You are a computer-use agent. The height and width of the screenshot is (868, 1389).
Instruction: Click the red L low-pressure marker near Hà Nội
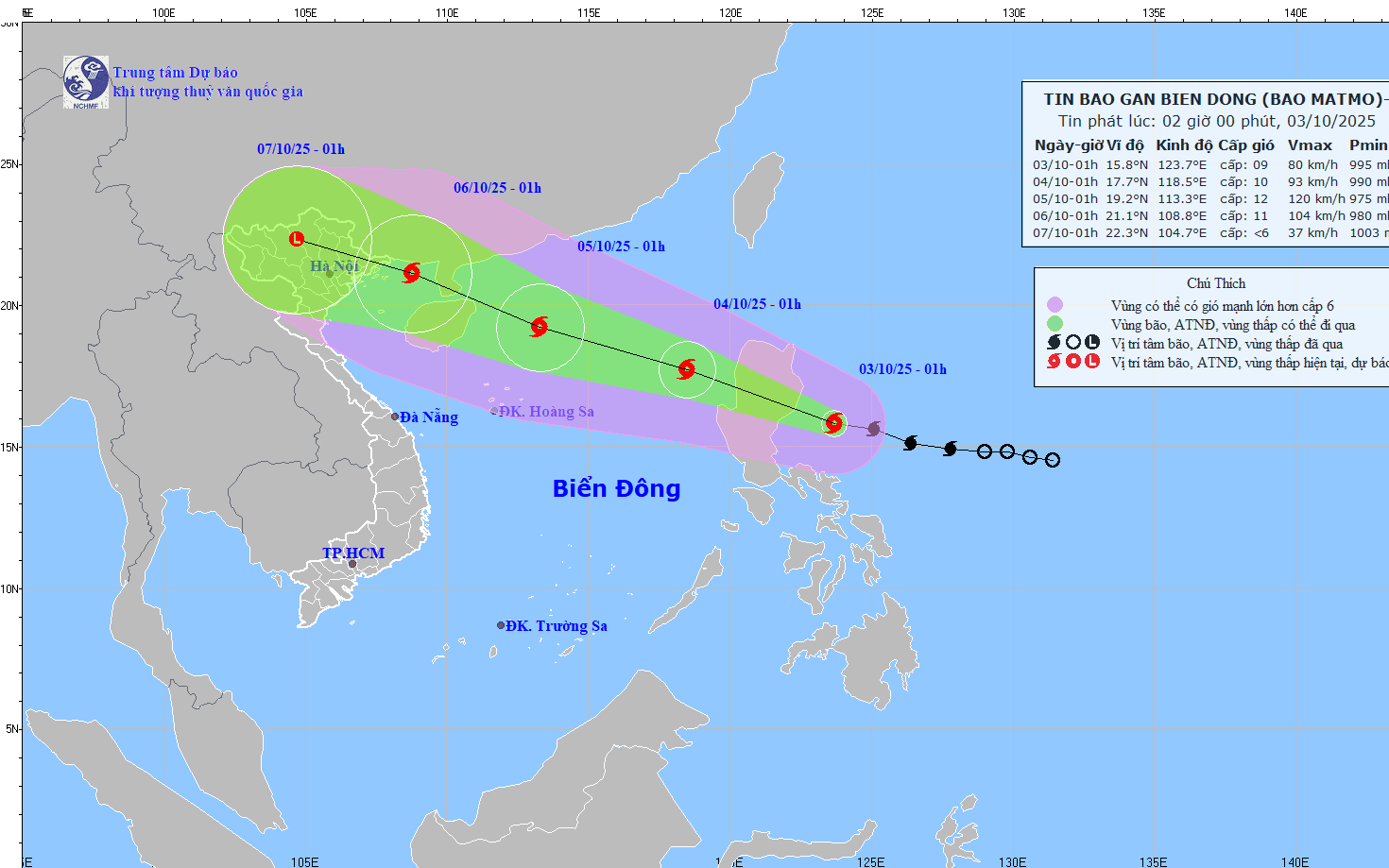tap(297, 239)
